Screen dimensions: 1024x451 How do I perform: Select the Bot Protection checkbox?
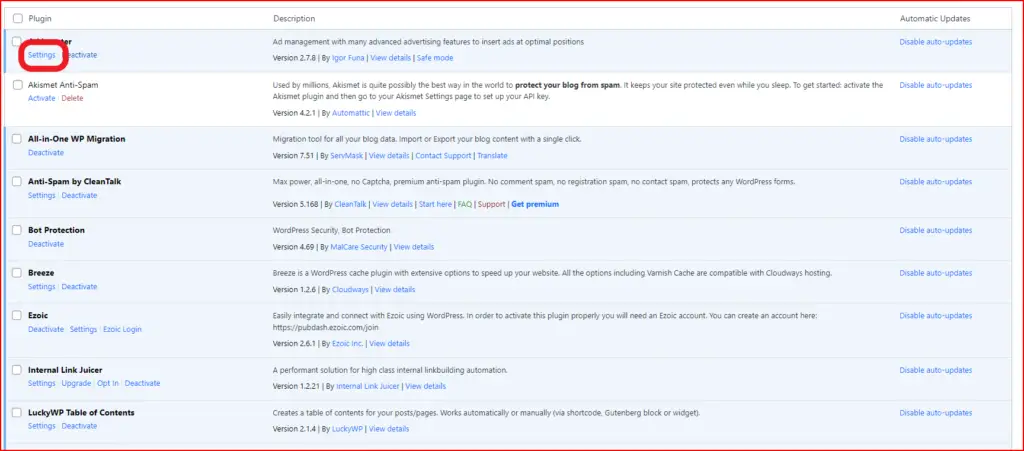tap(18, 230)
